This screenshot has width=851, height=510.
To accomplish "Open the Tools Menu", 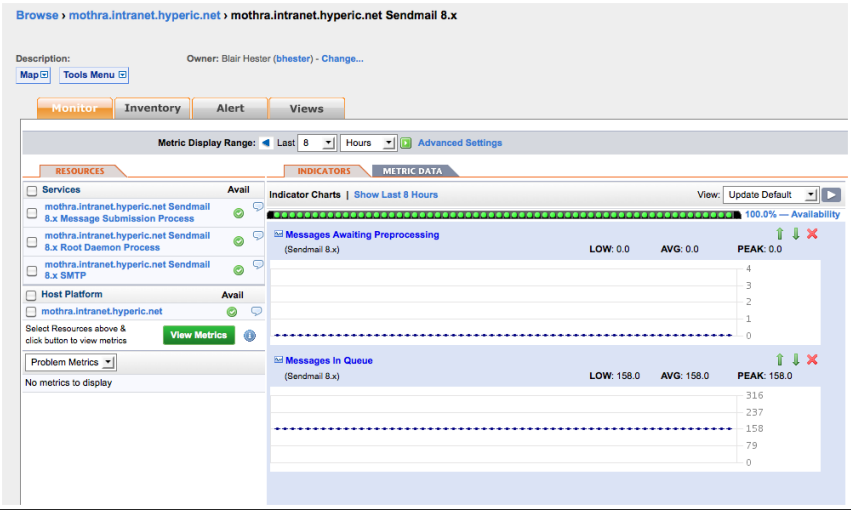I will tap(94, 75).
